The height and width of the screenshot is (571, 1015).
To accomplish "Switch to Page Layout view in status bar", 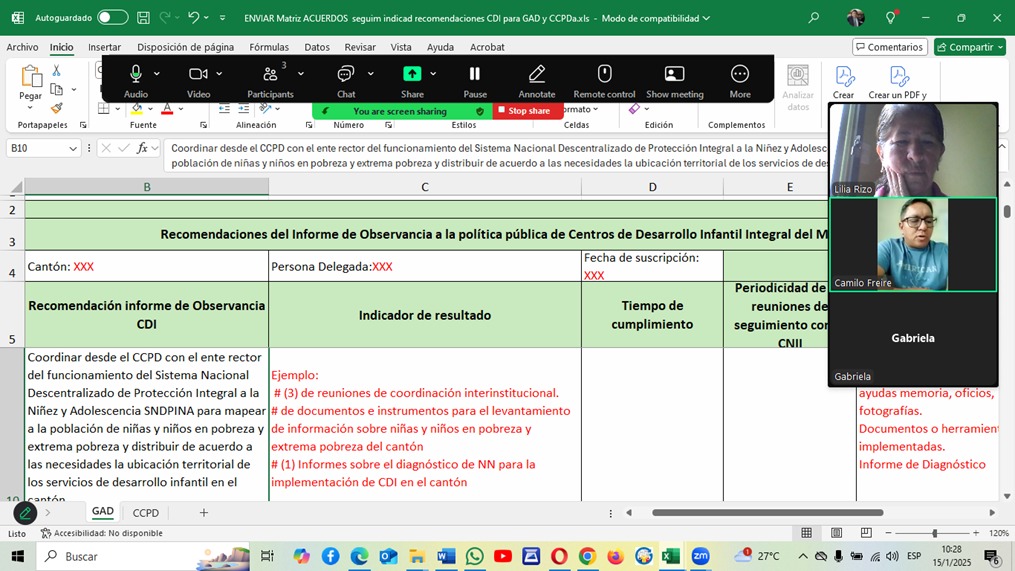I will click(836, 533).
